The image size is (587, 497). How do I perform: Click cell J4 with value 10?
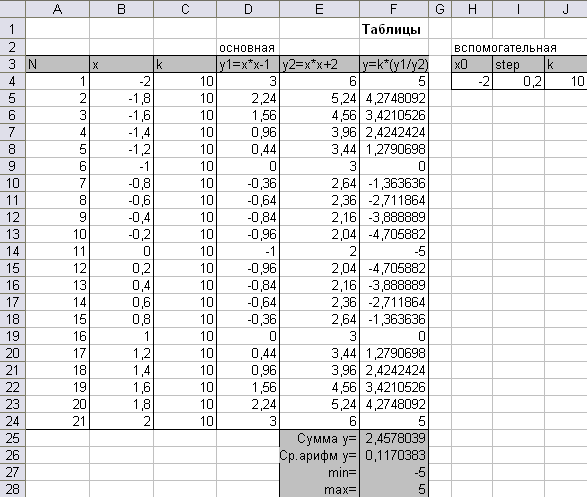coord(566,81)
